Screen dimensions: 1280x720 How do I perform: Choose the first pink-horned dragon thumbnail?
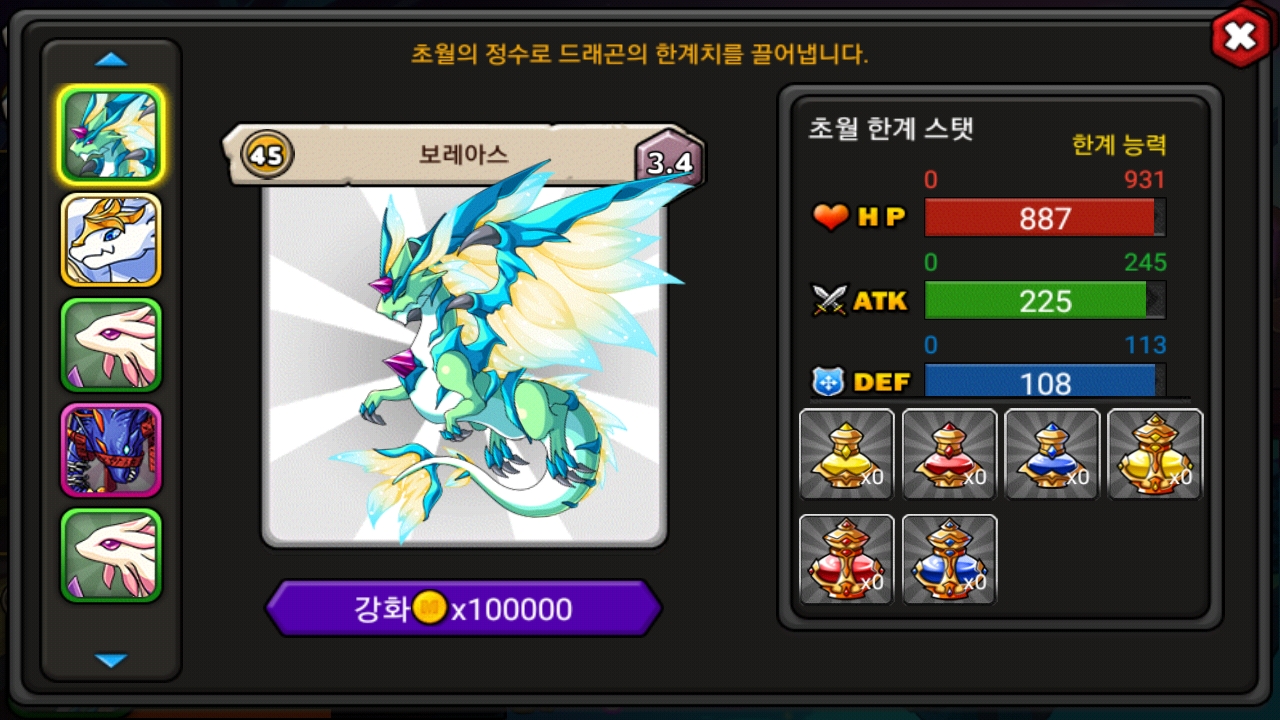pos(111,345)
